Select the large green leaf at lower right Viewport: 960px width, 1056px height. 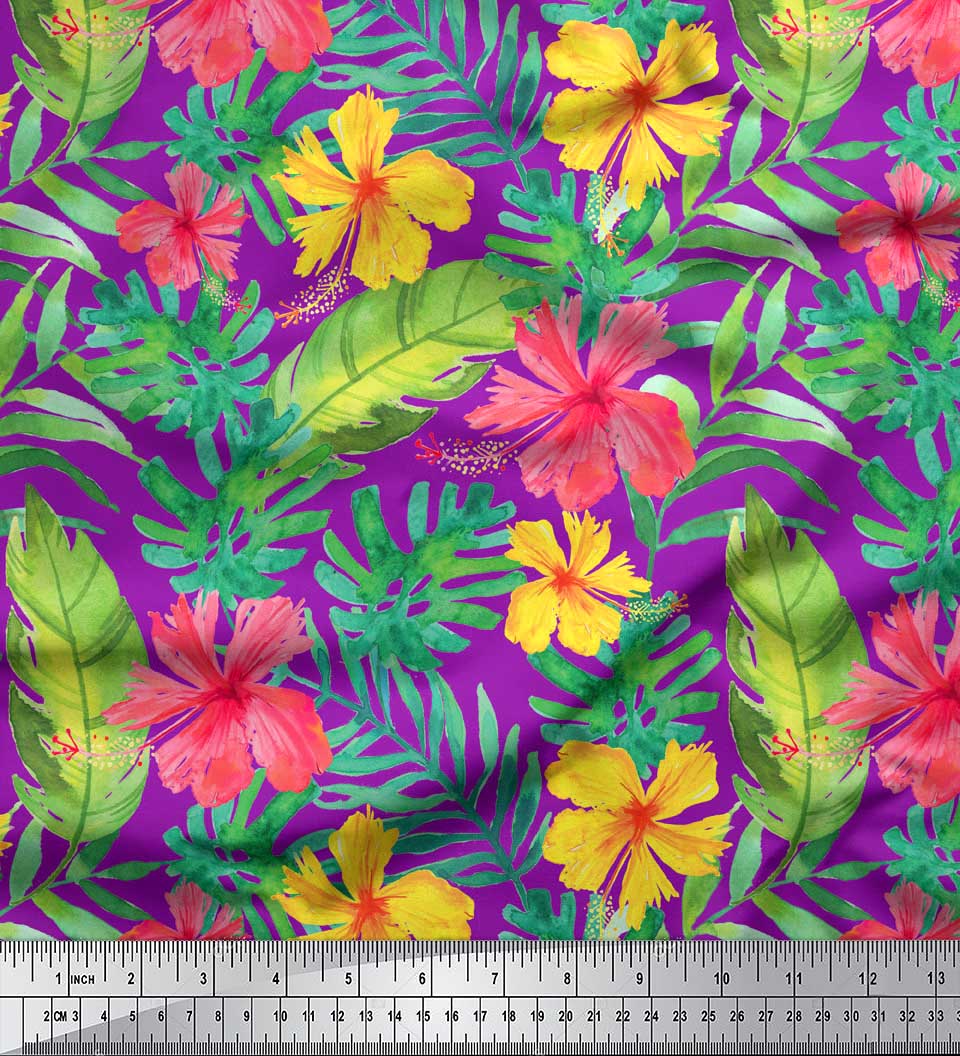[x=790, y=650]
